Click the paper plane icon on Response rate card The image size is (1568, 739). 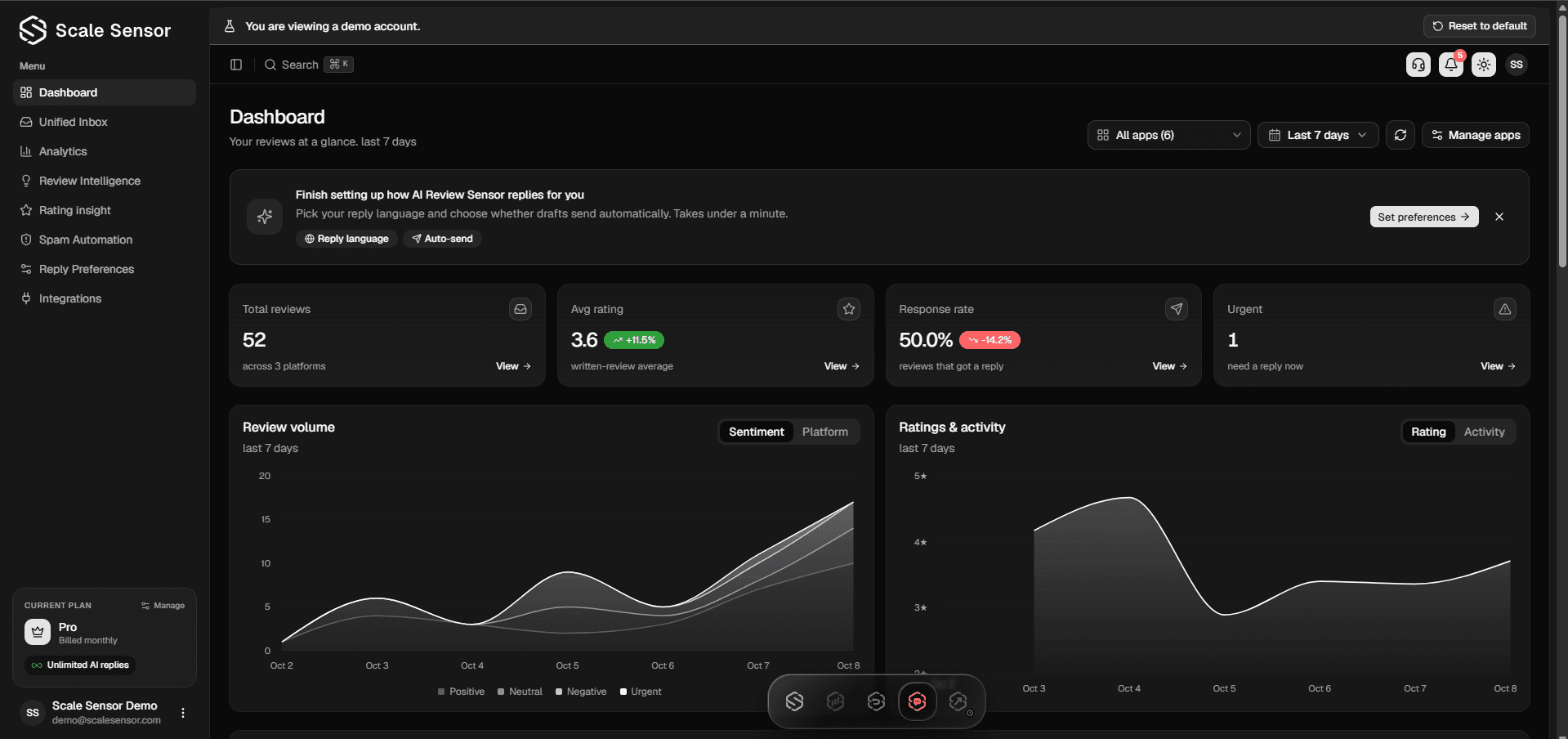(x=1177, y=309)
